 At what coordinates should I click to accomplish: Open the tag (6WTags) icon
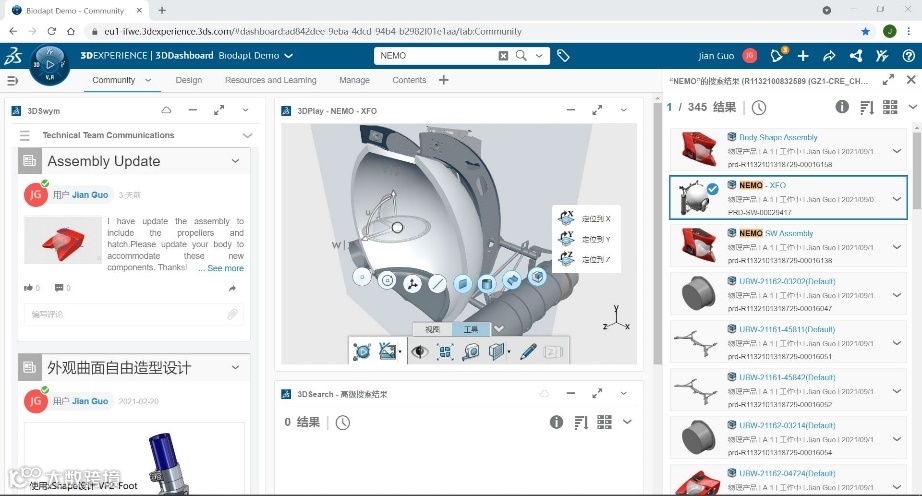563,56
